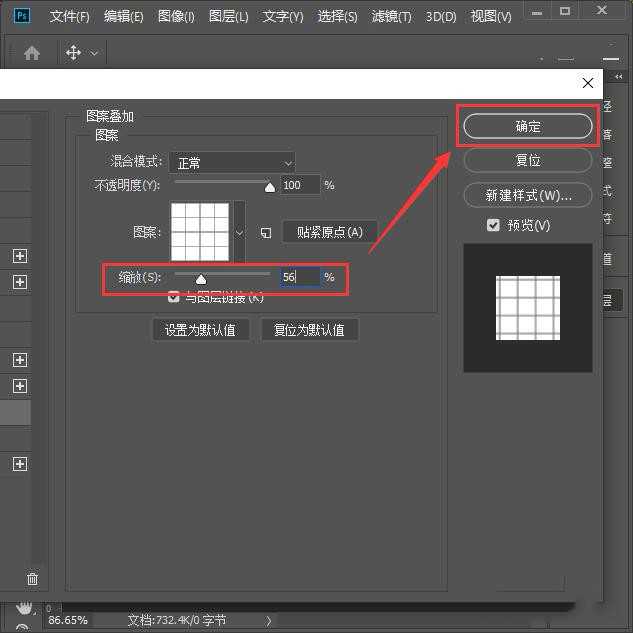The image size is (633, 633).
Task: Open the 文件(F) menu
Action: click(69, 17)
